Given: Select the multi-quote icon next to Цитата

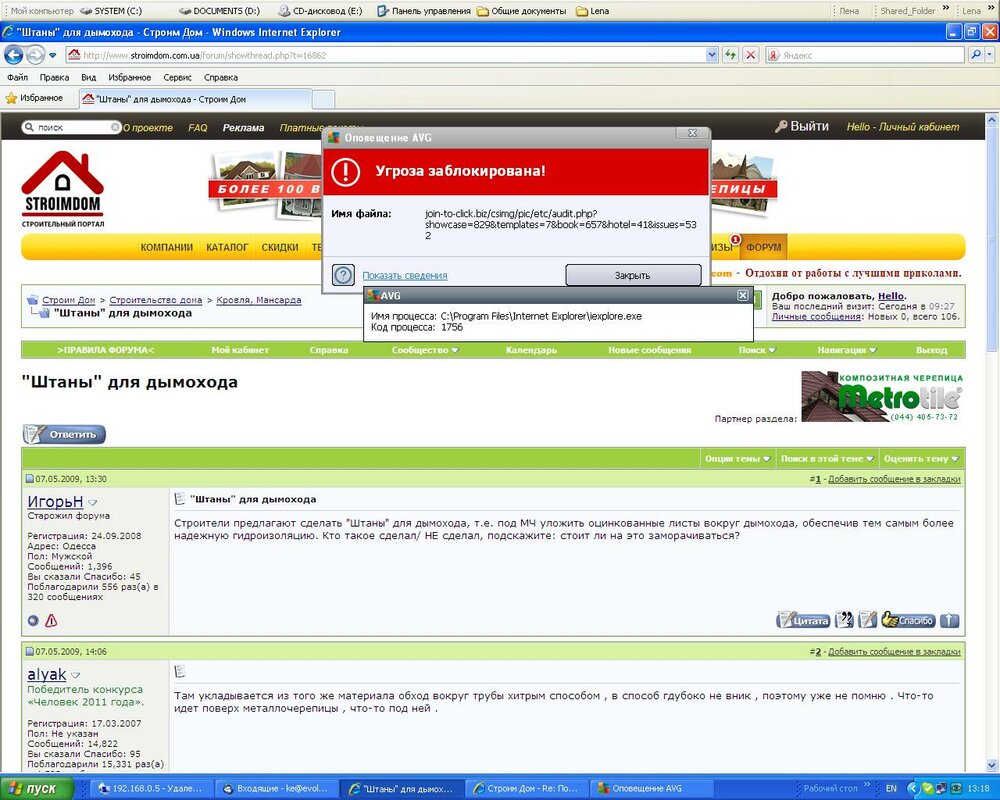Looking at the screenshot, I should coord(845,619).
